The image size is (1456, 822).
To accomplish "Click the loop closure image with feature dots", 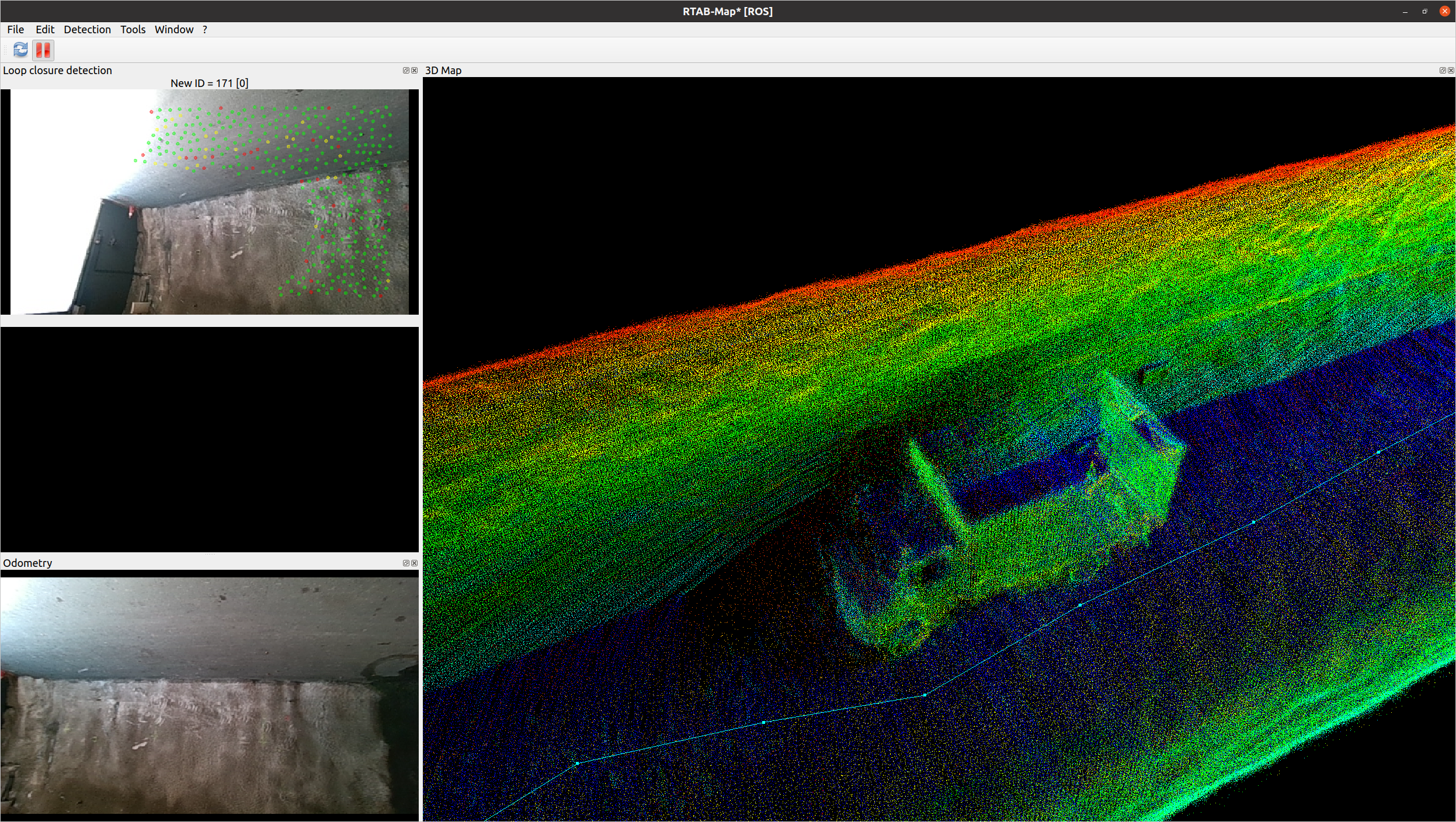I will pos(210,201).
